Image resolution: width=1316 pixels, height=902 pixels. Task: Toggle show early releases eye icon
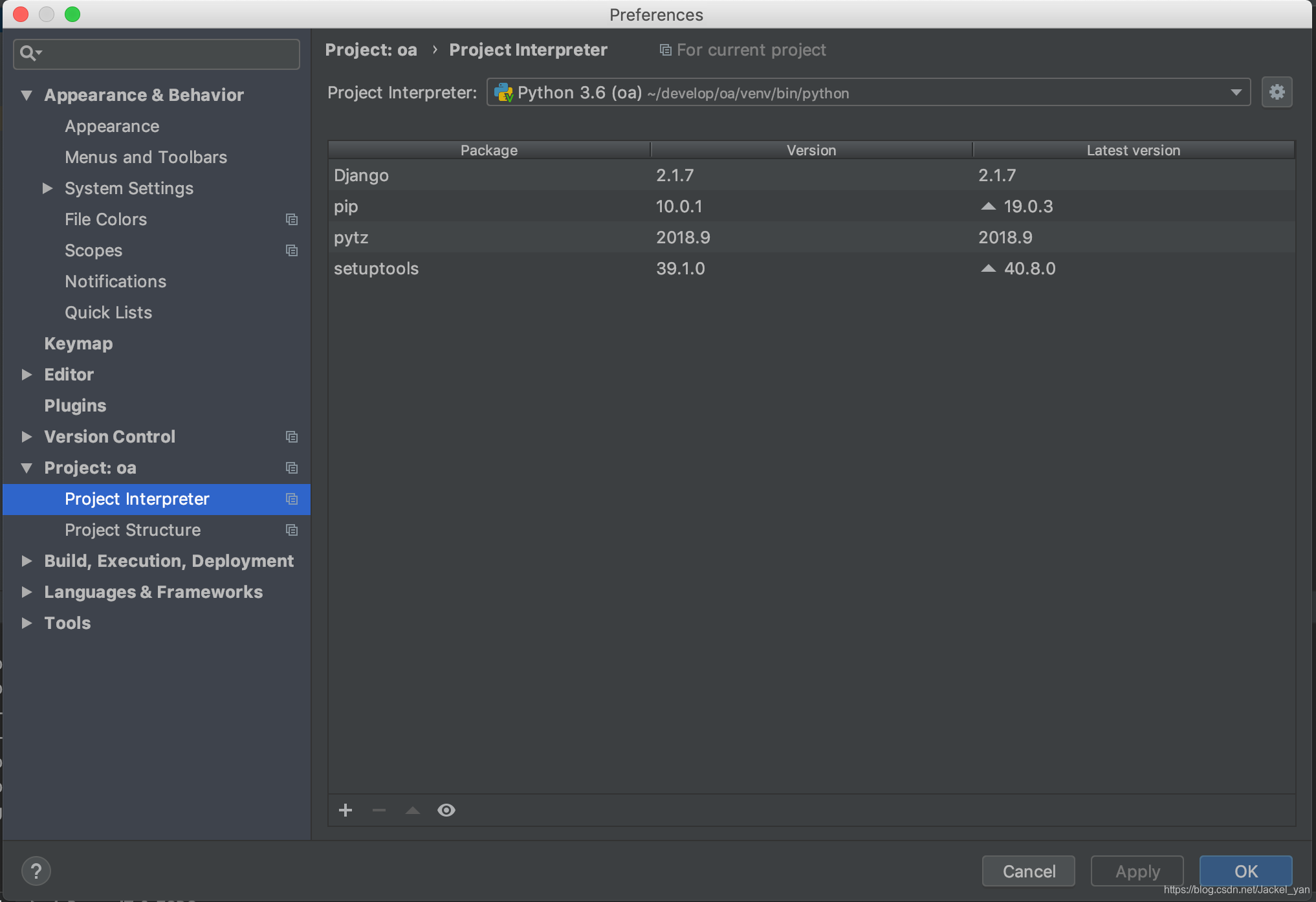[x=446, y=810]
